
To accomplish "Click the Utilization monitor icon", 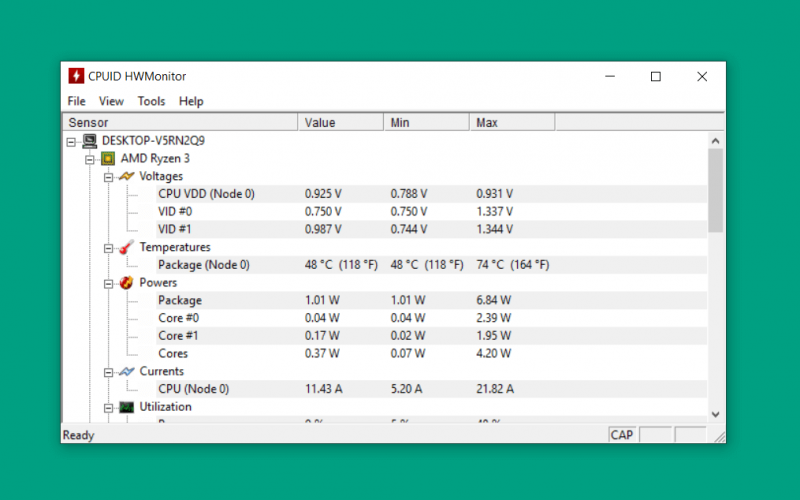I will point(127,407).
